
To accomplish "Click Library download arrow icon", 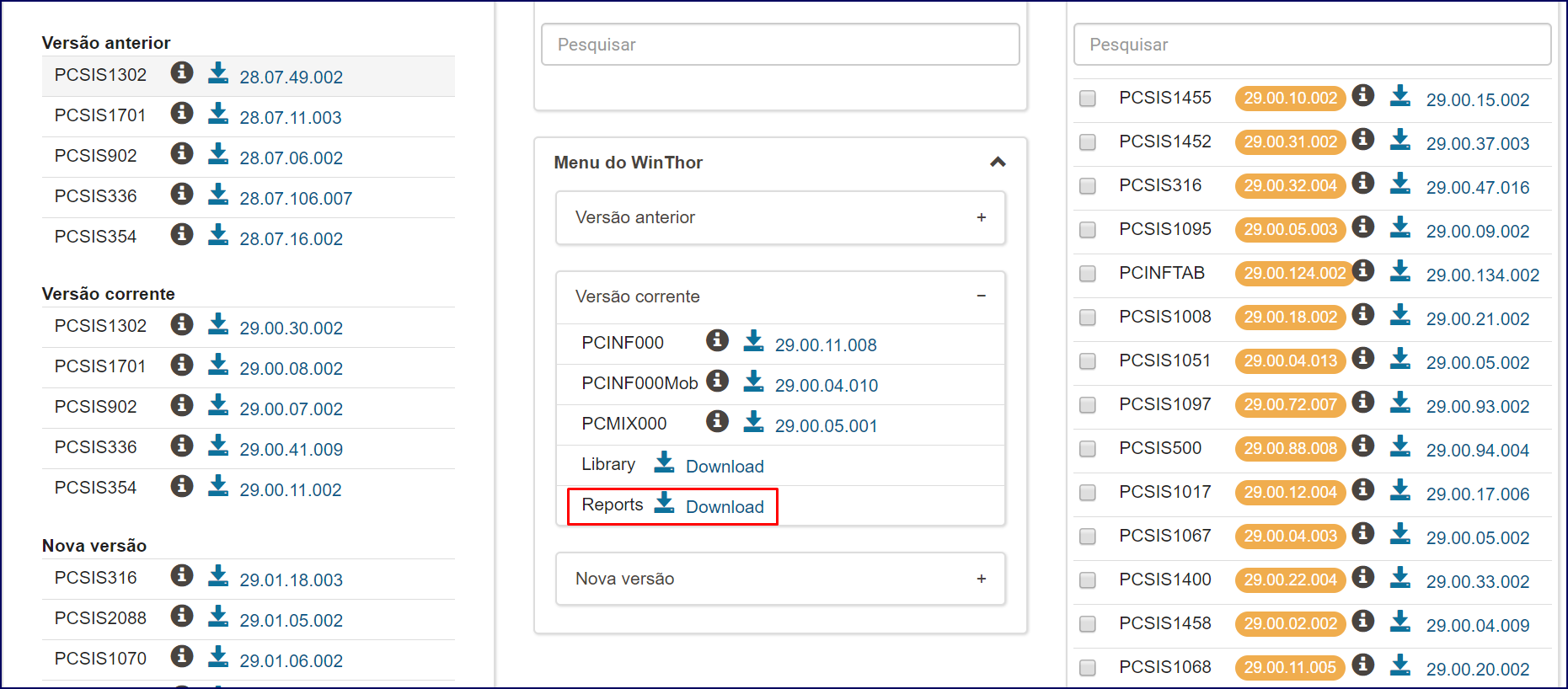I will [x=664, y=462].
